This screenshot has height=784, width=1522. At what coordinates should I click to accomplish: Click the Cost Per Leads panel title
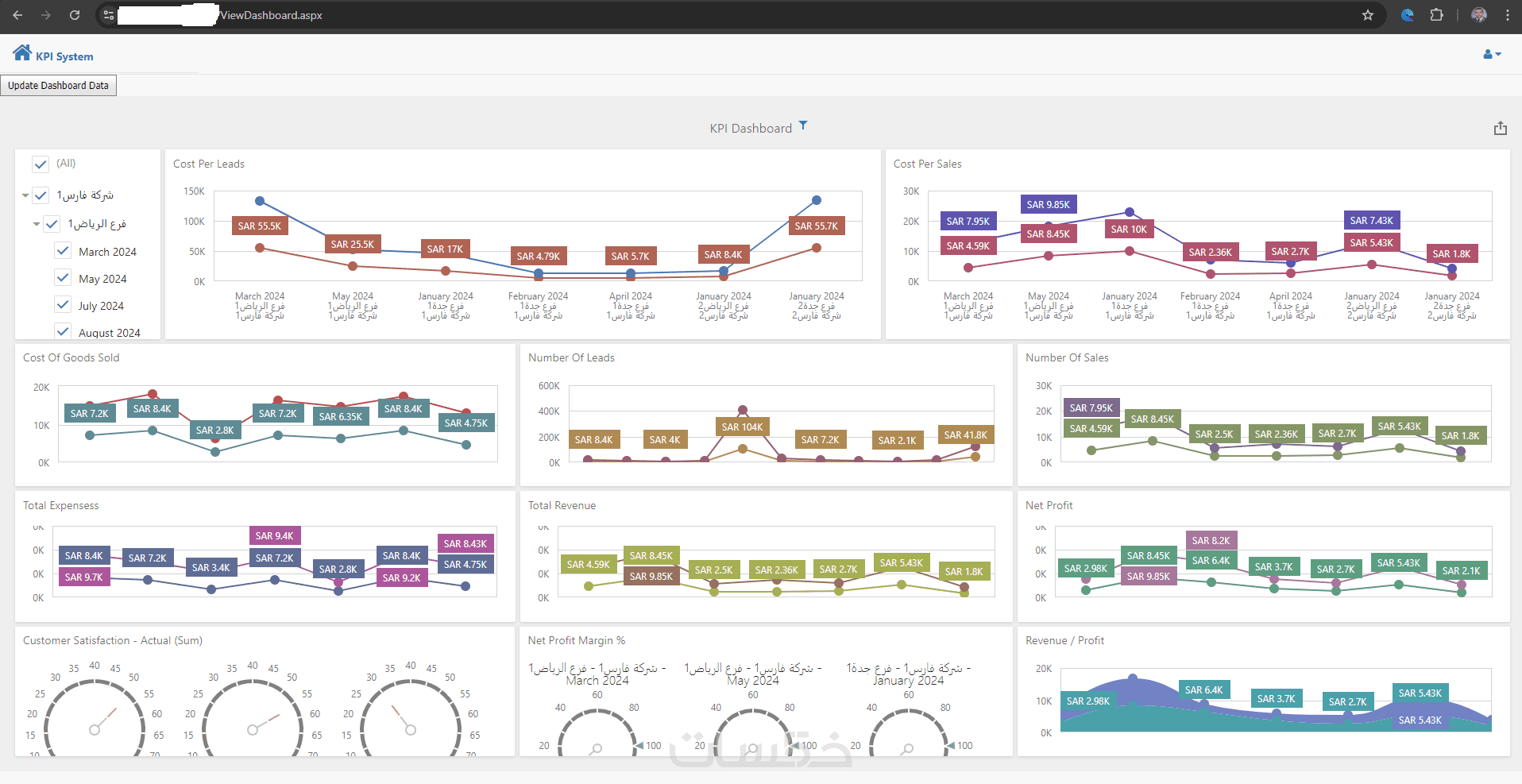(x=209, y=164)
